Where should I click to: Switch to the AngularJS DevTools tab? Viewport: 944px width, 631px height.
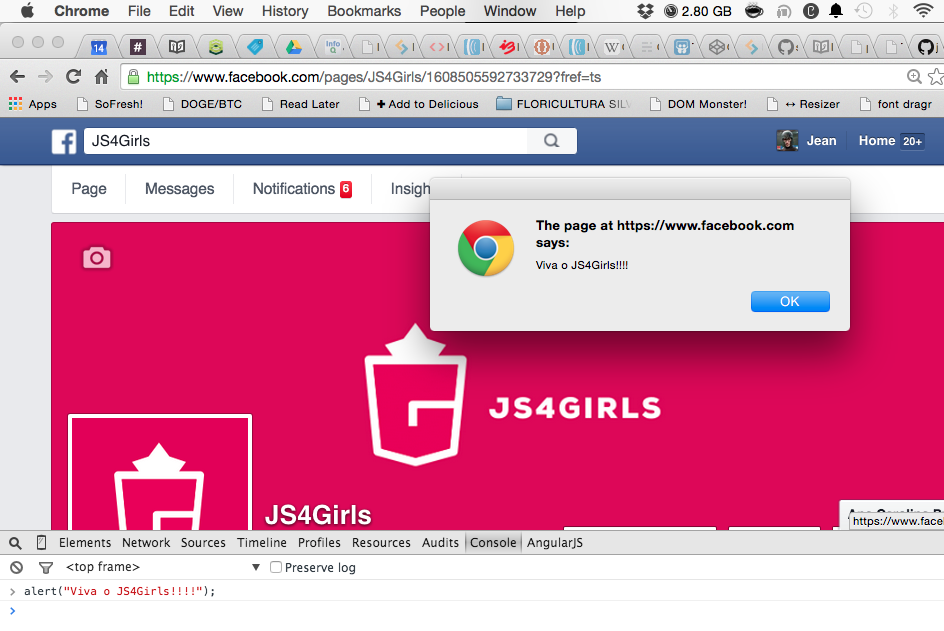[555, 542]
